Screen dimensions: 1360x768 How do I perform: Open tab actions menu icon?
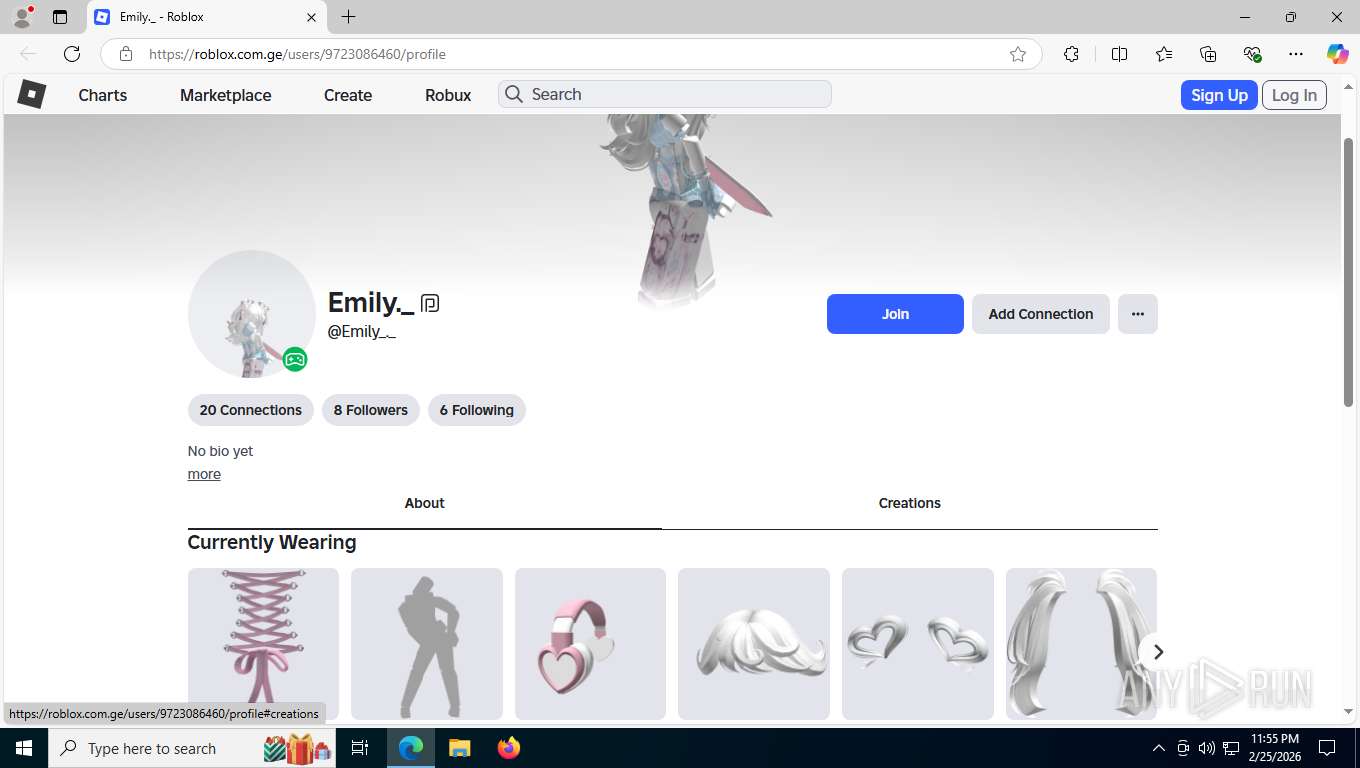pos(60,17)
